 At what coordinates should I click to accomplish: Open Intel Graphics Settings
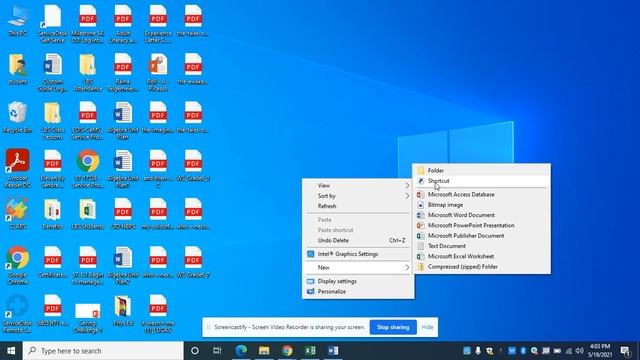click(x=358, y=254)
